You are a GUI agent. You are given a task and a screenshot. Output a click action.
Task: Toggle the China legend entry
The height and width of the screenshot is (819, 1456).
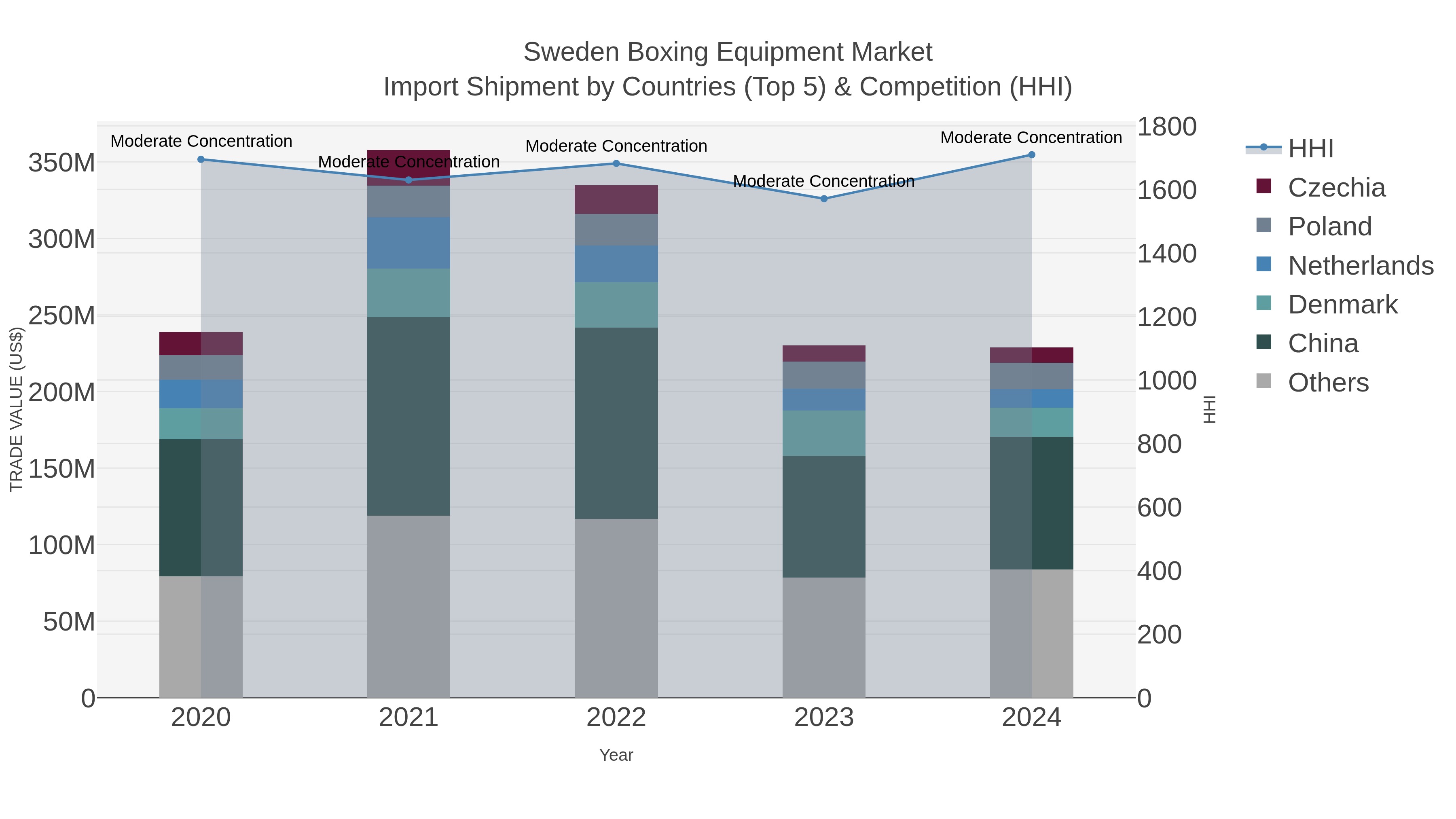1307,343
